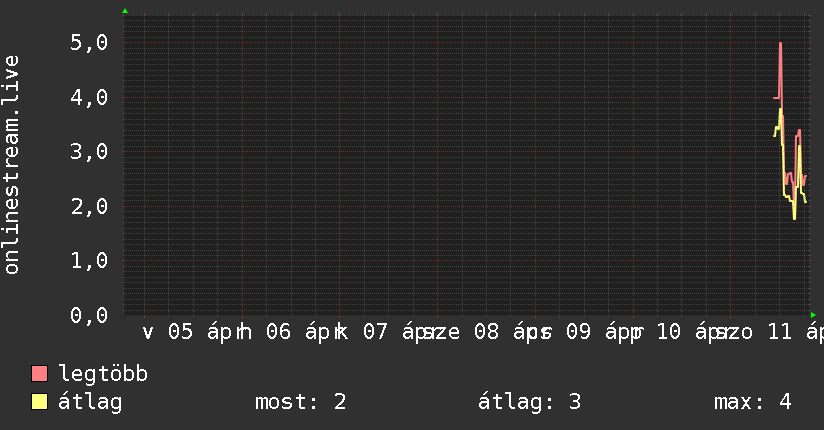
Task: Click the 2,0 y-axis label
Action: coord(88,206)
